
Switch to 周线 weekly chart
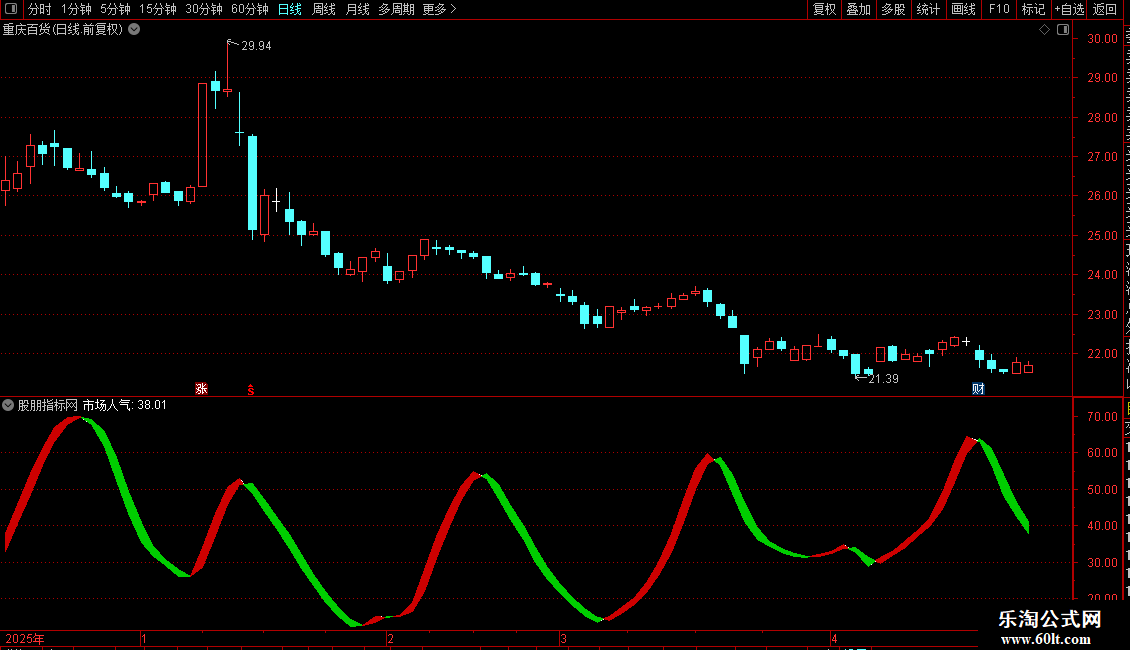coord(324,9)
